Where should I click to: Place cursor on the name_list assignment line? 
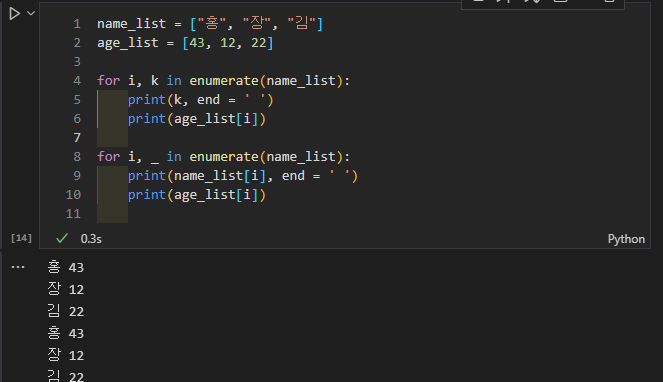[x=210, y=24]
